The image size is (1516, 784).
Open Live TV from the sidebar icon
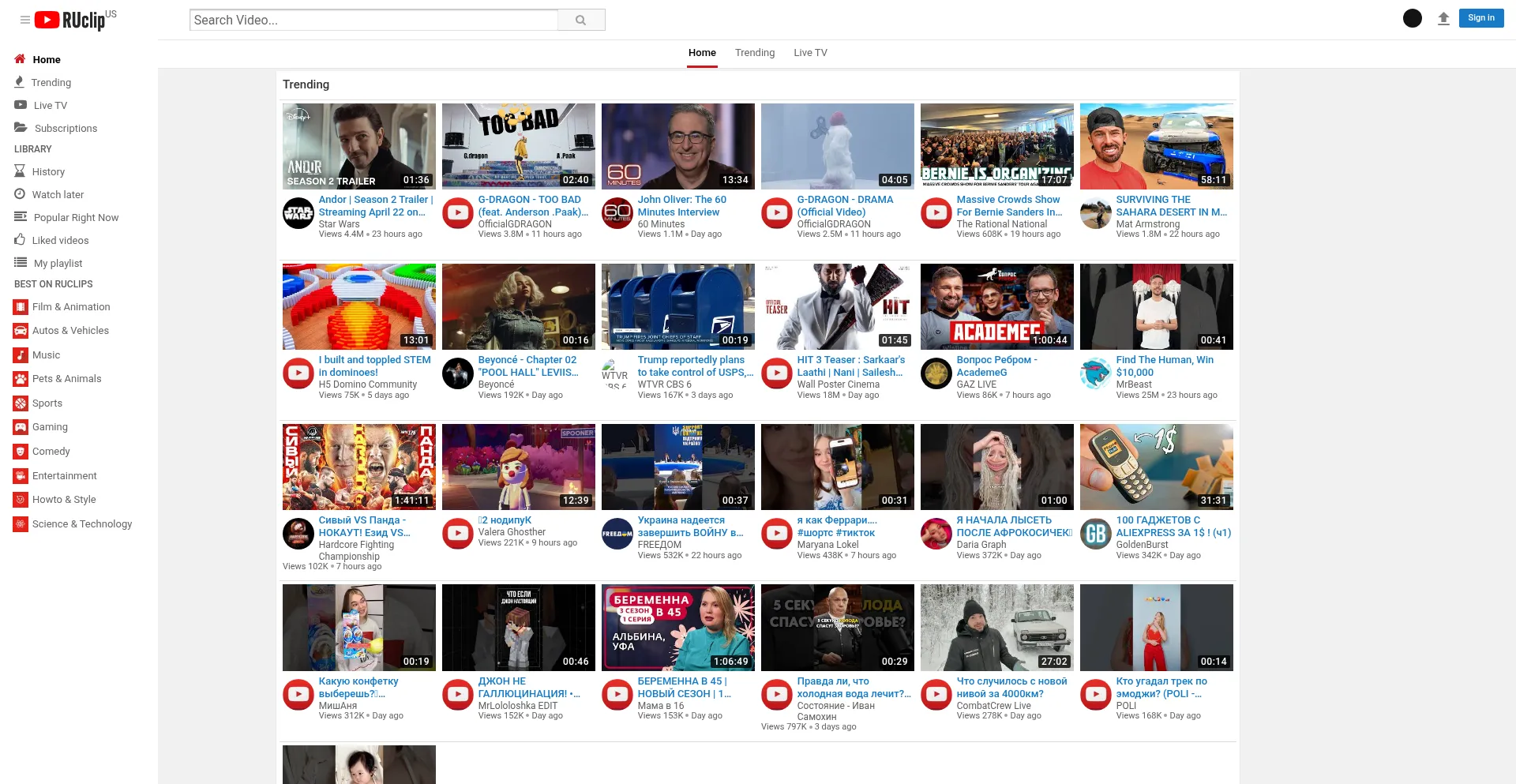click(20, 105)
